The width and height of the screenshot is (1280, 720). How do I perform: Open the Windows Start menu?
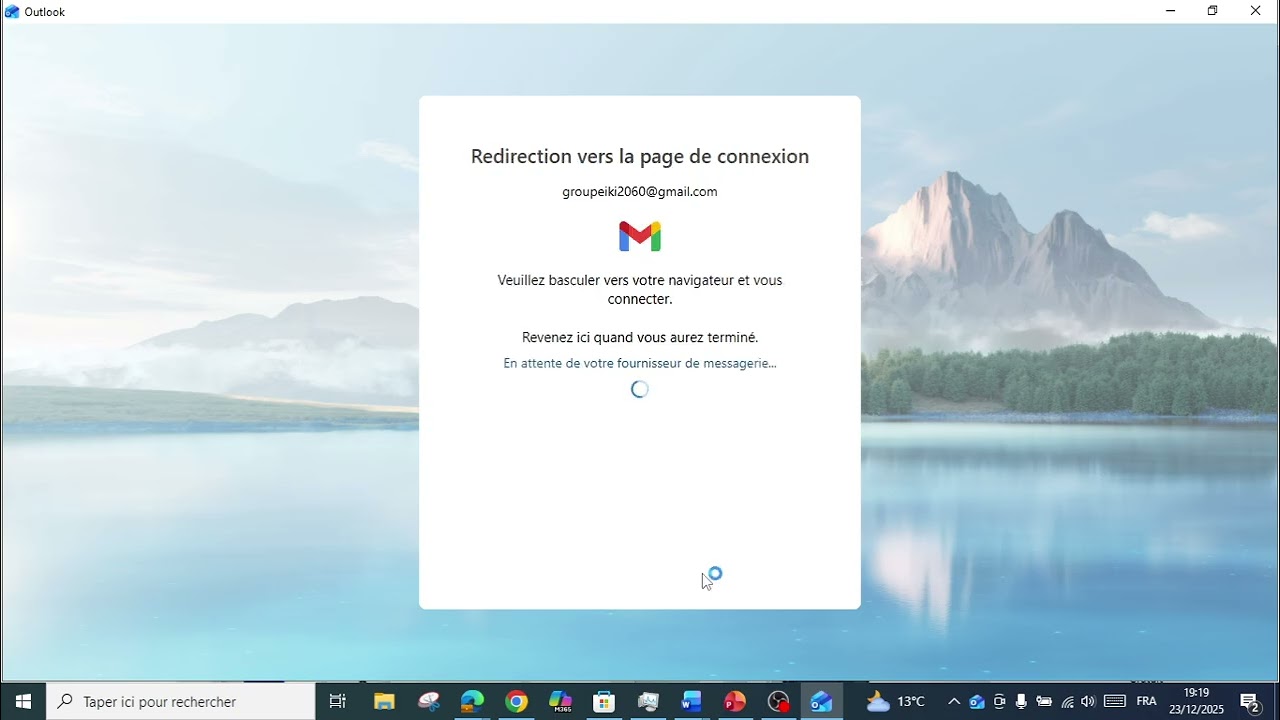click(23, 701)
